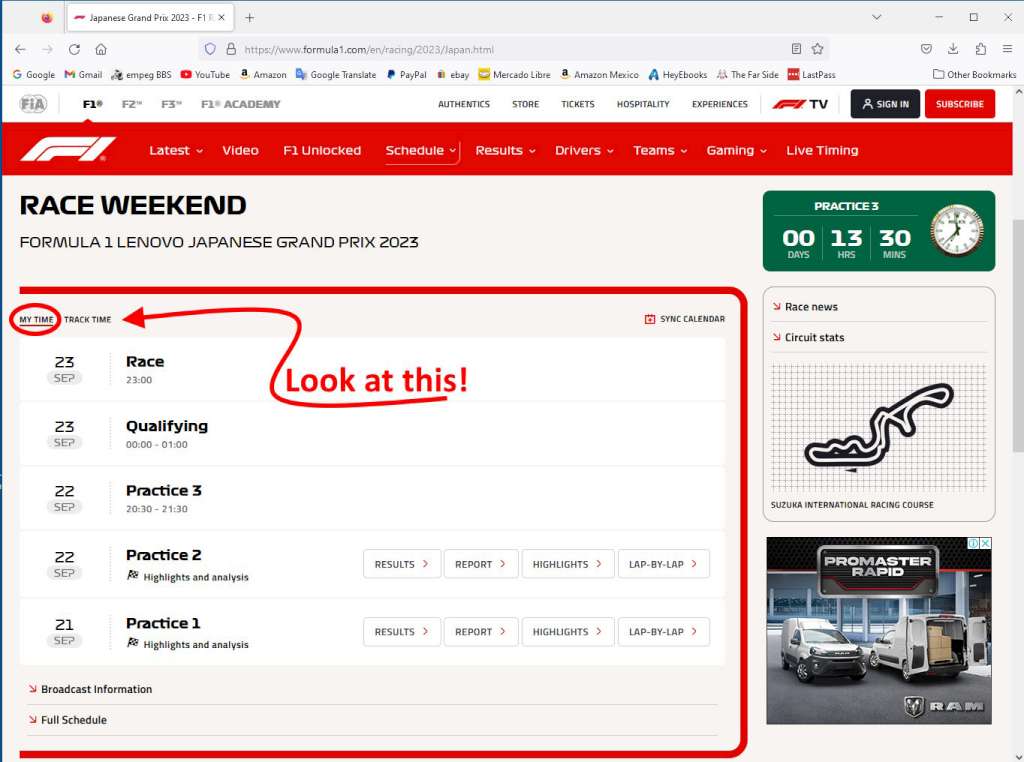Click the Suzuka circuit map thumbnail
The height and width of the screenshot is (762, 1024).
878,428
